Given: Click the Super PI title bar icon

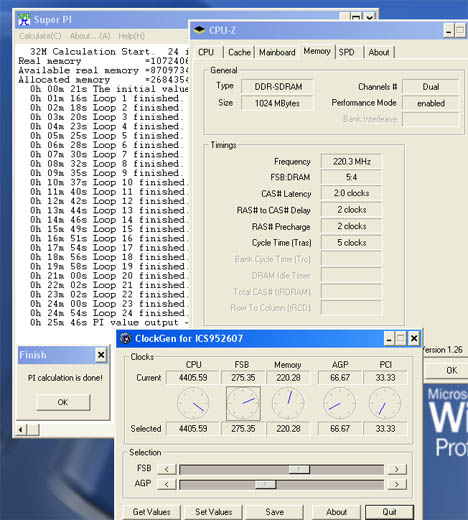Looking at the screenshot, I should pyautogui.click(x=24, y=20).
